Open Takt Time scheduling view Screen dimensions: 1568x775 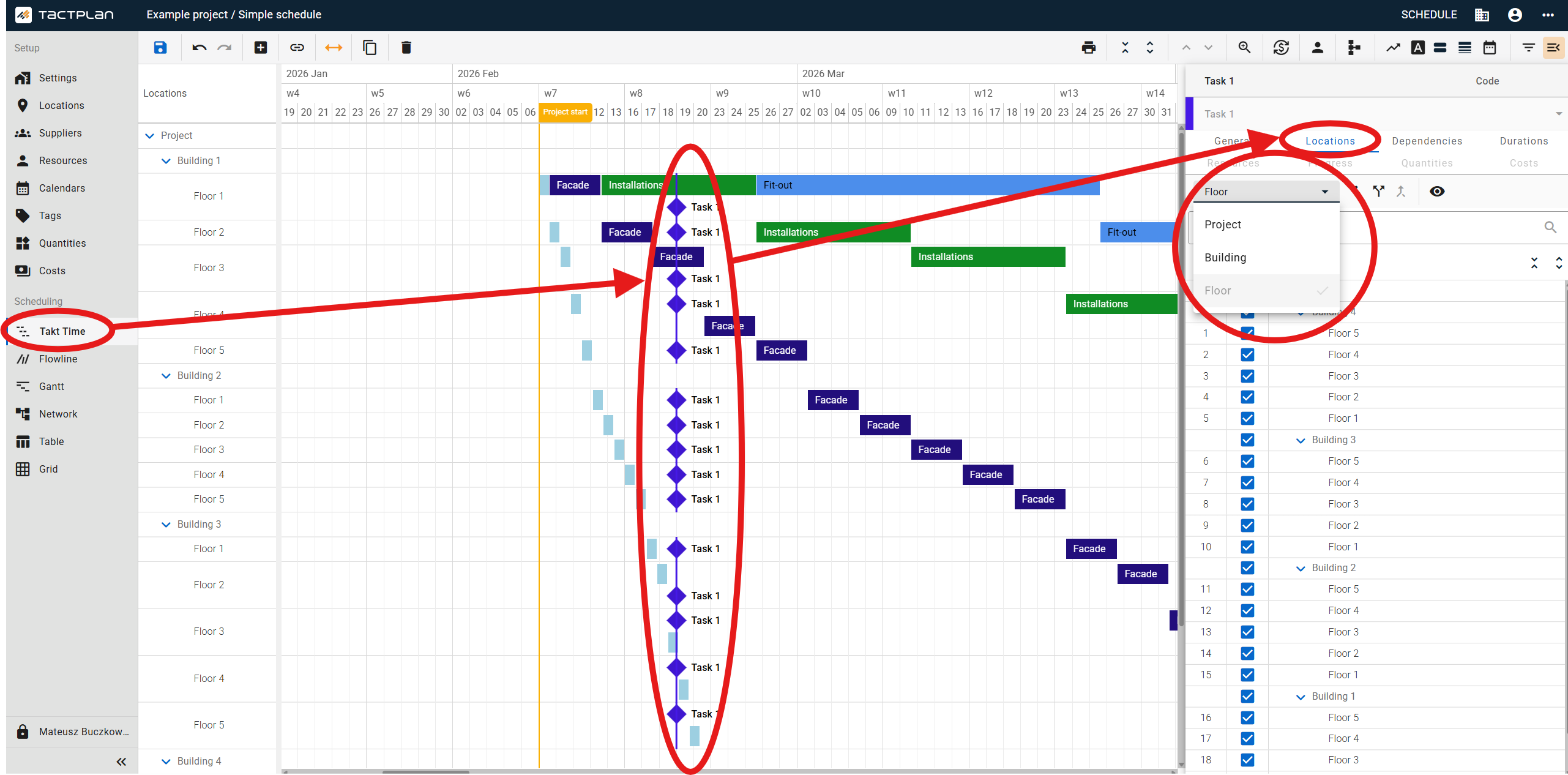[x=72, y=332]
